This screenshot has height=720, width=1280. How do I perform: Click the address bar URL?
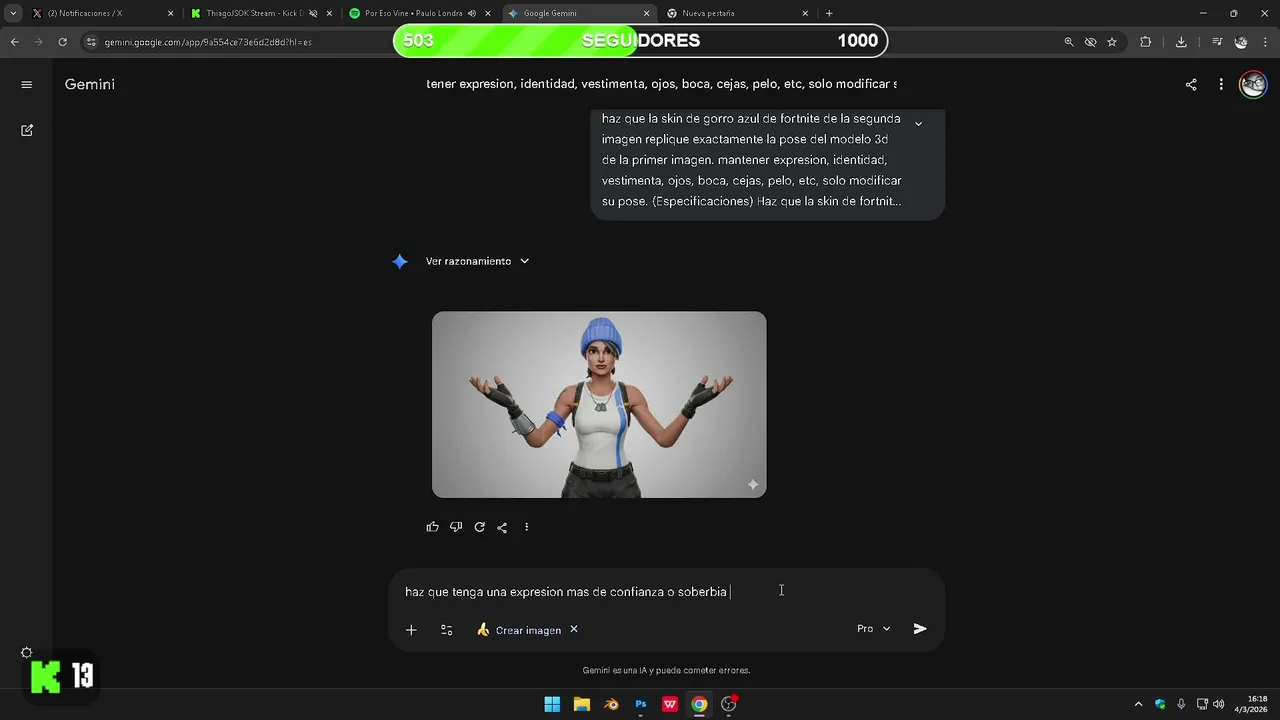click(208, 42)
